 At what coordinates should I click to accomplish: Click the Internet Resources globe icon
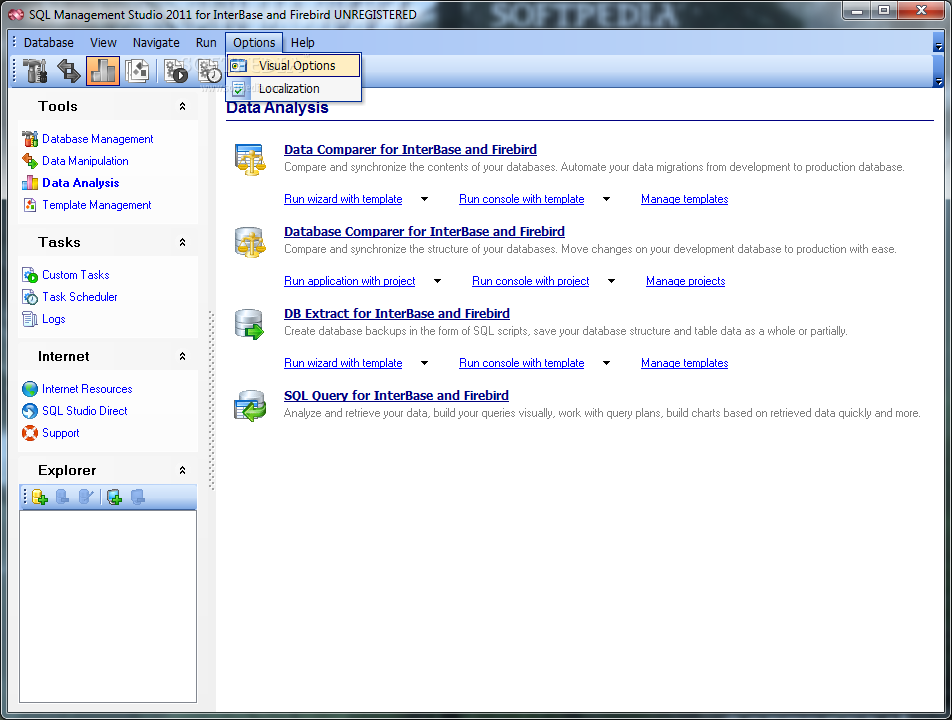click(x=30, y=389)
